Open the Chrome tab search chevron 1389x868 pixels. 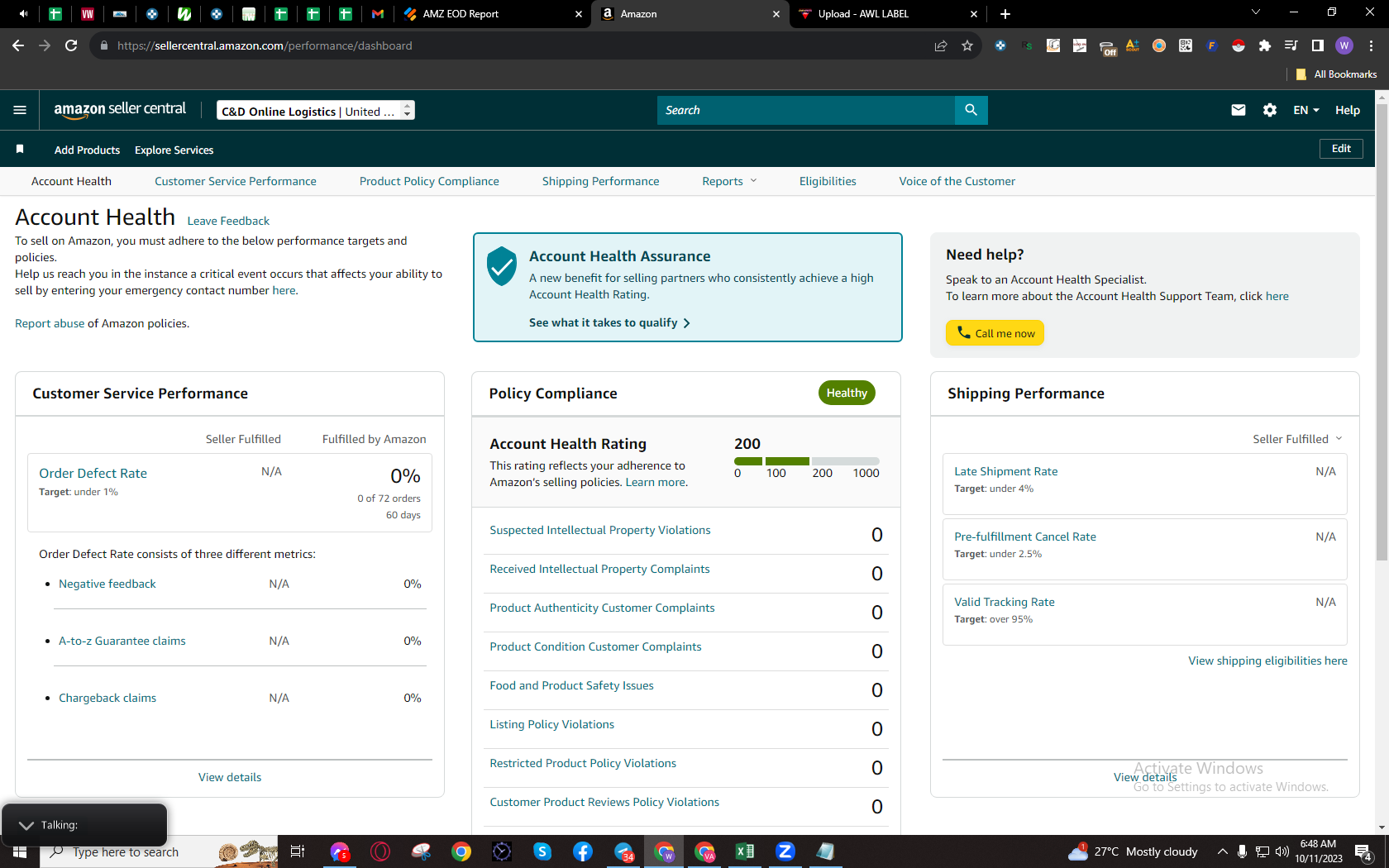[1256, 12]
